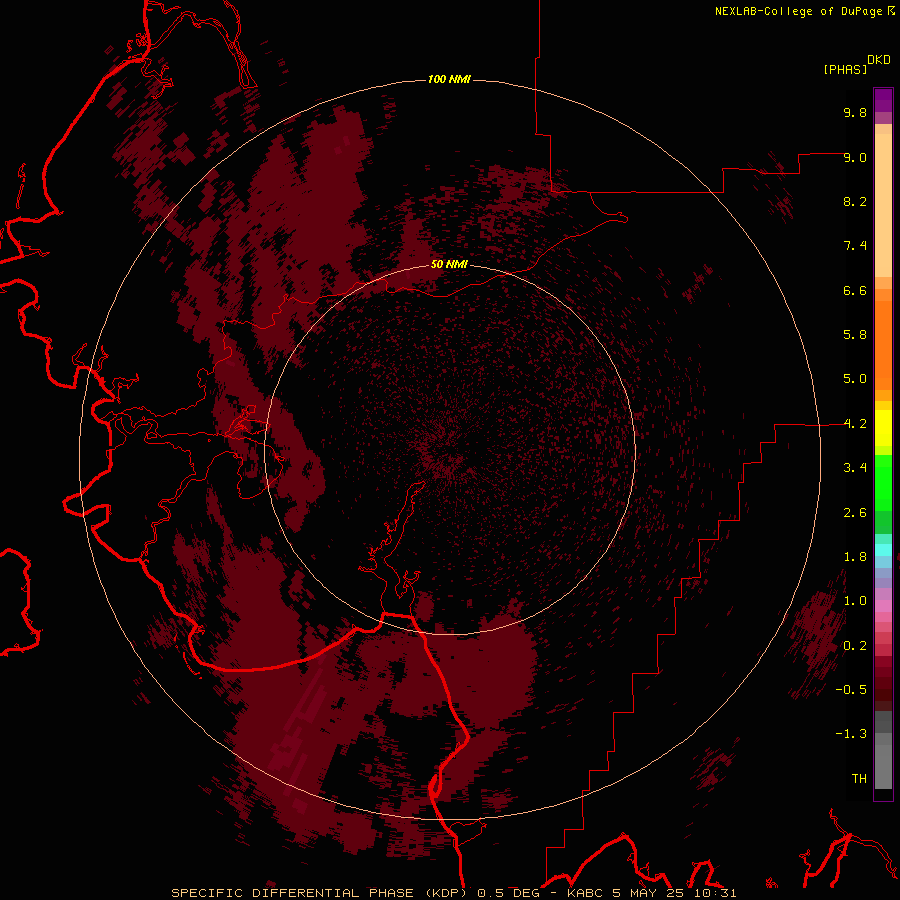Image resolution: width=900 pixels, height=900 pixels.
Task: Click the 5.0 scale value
Action: coord(855,379)
